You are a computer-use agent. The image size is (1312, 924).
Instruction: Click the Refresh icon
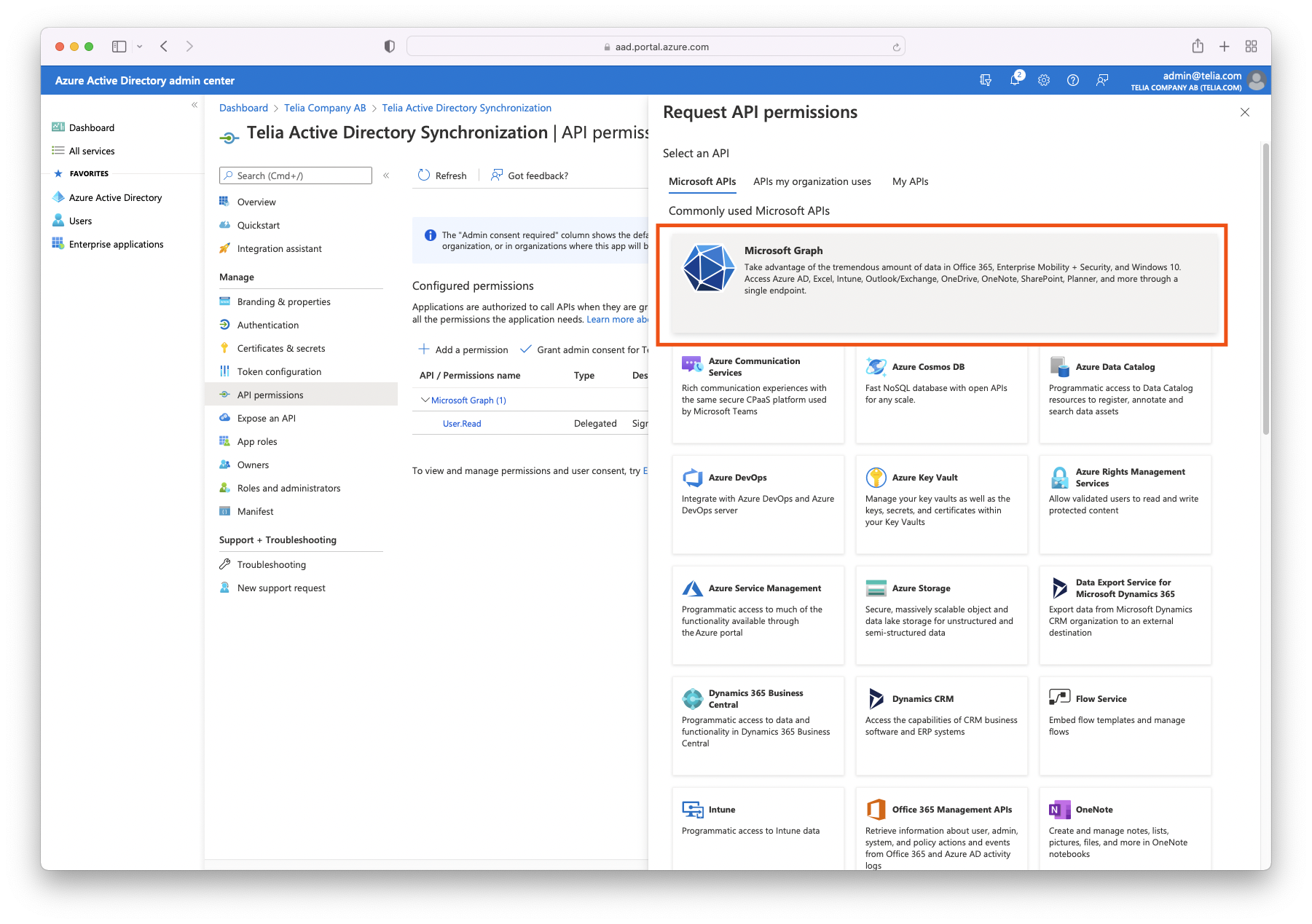click(x=424, y=175)
